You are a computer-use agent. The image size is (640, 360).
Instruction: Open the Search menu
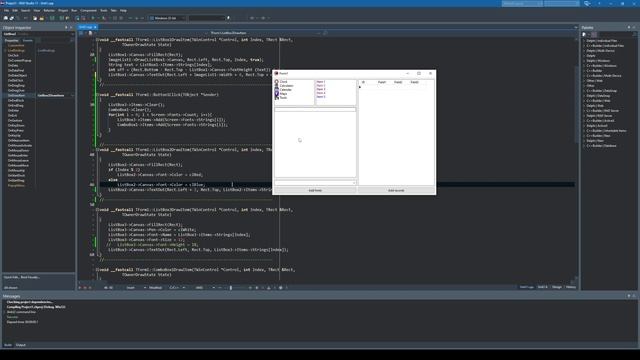[x=25, y=10]
